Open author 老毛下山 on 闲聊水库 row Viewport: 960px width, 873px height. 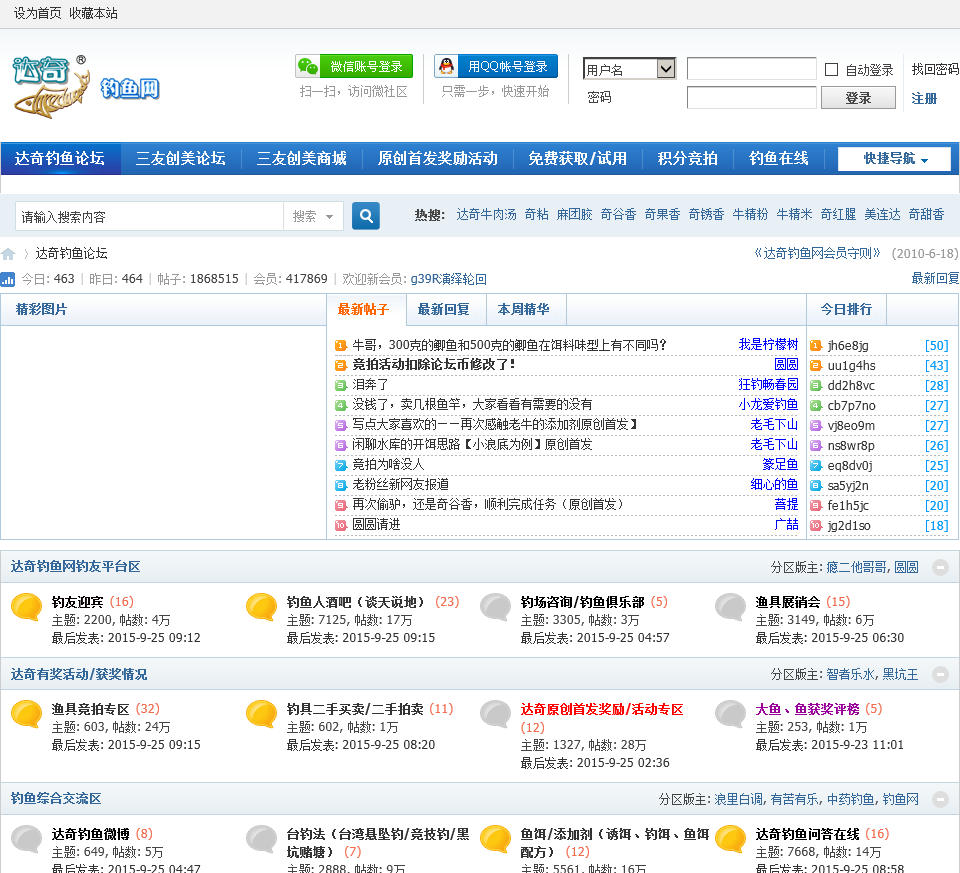[x=774, y=444]
